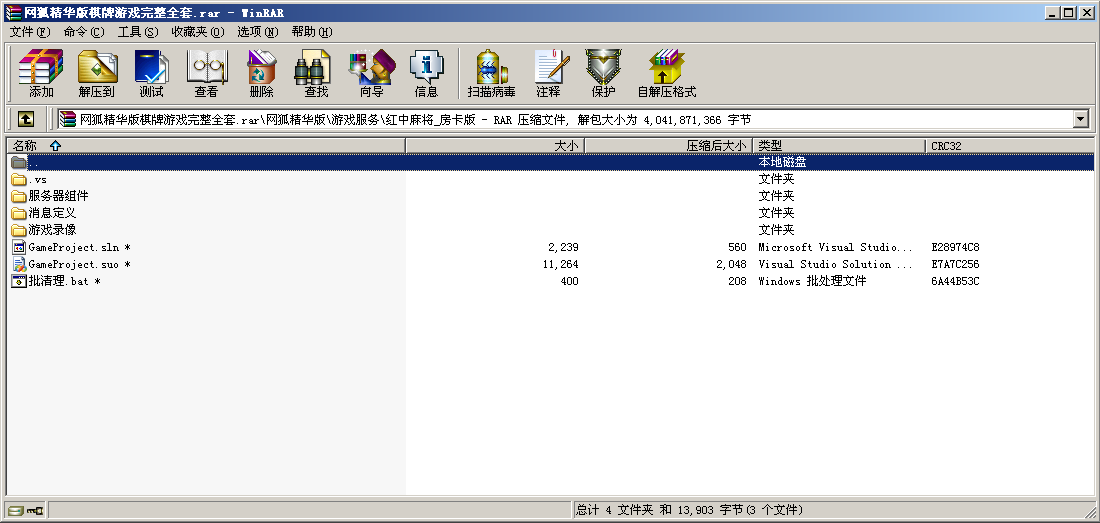This screenshot has height=523, width=1100.
Task: Launch the 查找 (Find) binoculars icon
Action: point(316,72)
